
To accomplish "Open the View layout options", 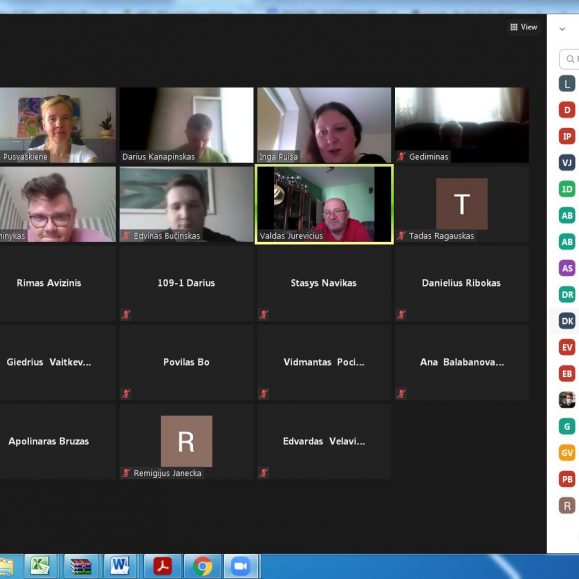I will (524, 27).
